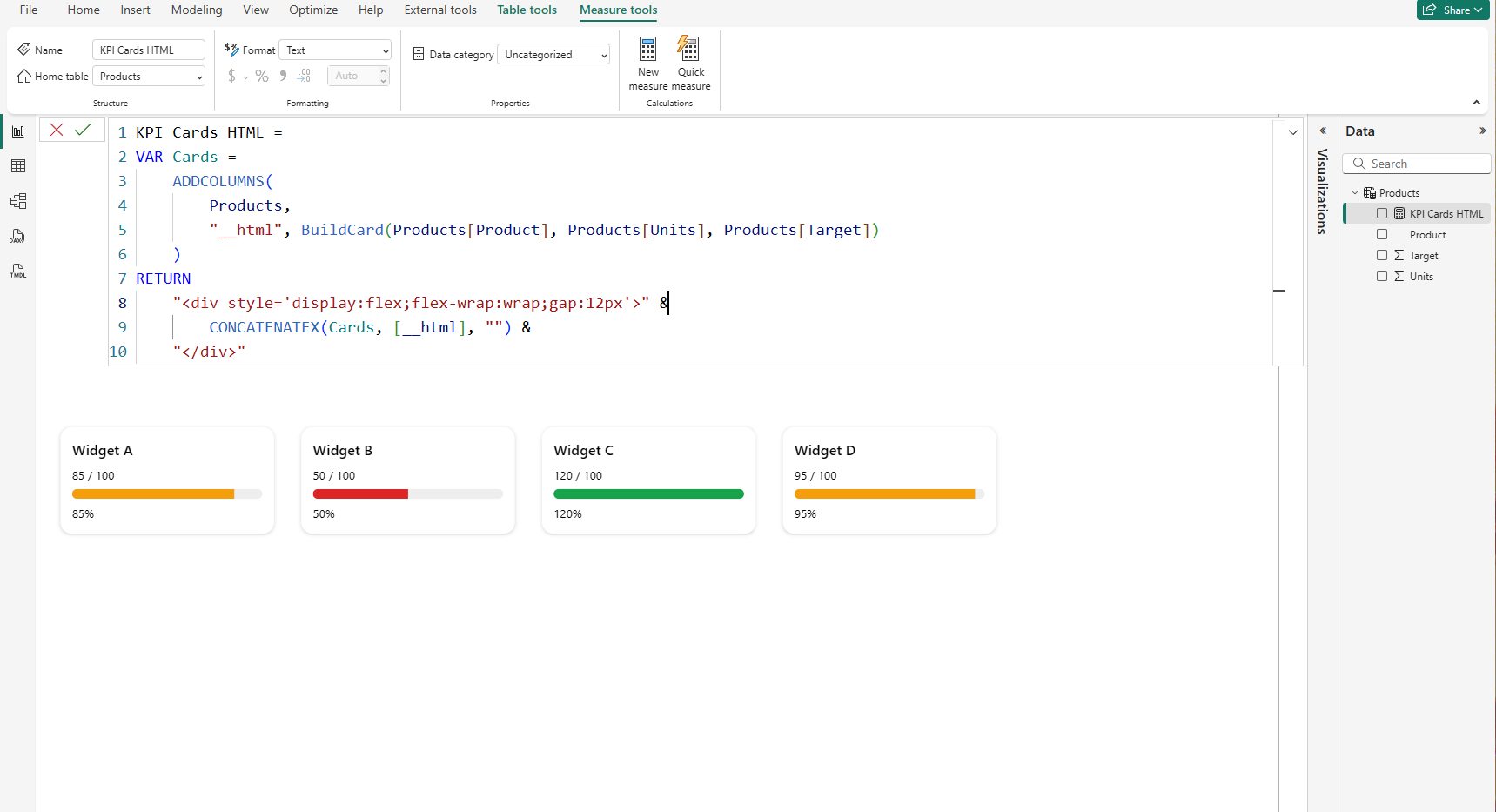Click the Data category icon
The width and height of the screenshot is (1496, 812).
pyautogui.click(x=419, y=54)
